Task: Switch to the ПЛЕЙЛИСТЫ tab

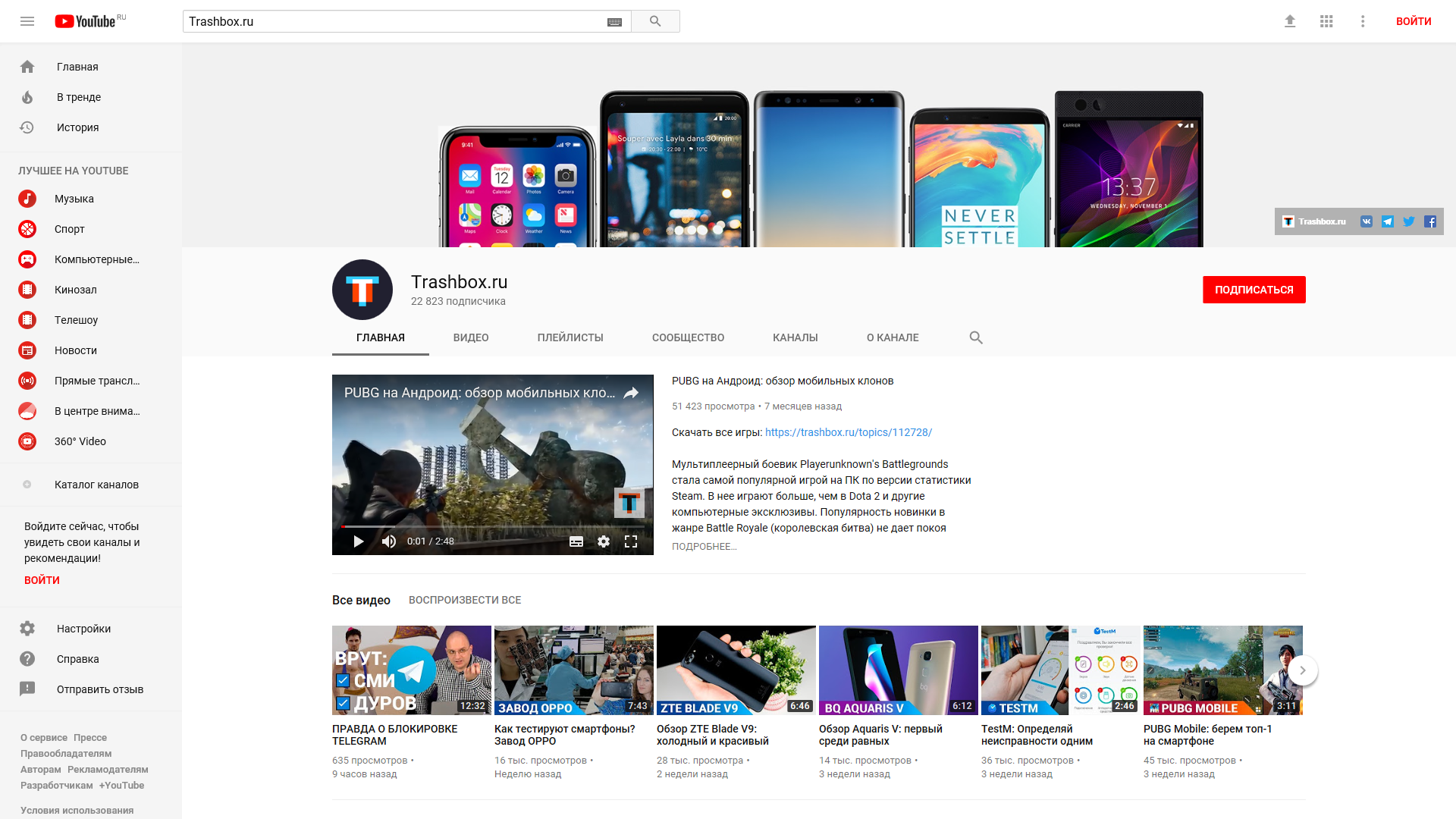Action: (570, 338)
